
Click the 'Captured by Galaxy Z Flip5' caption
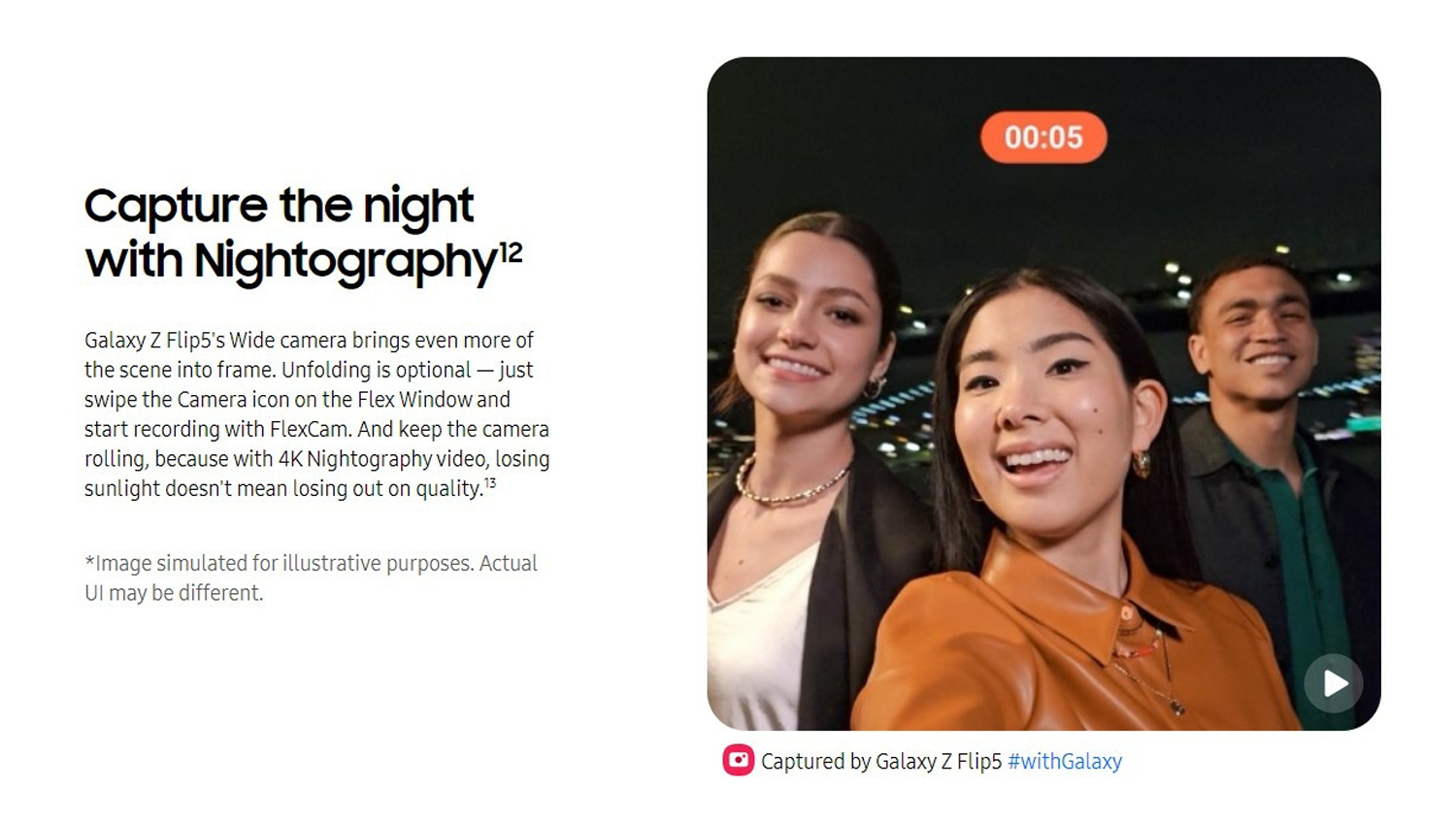point(880,762)
